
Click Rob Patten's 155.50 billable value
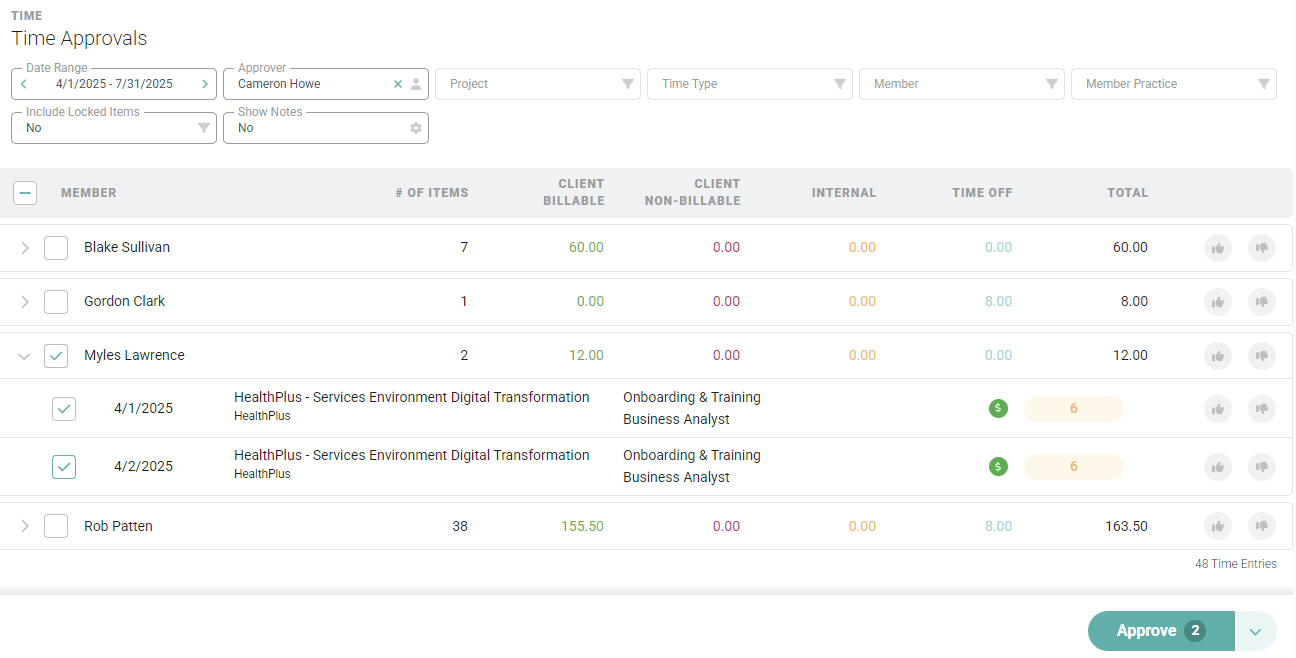click(580, 526)
